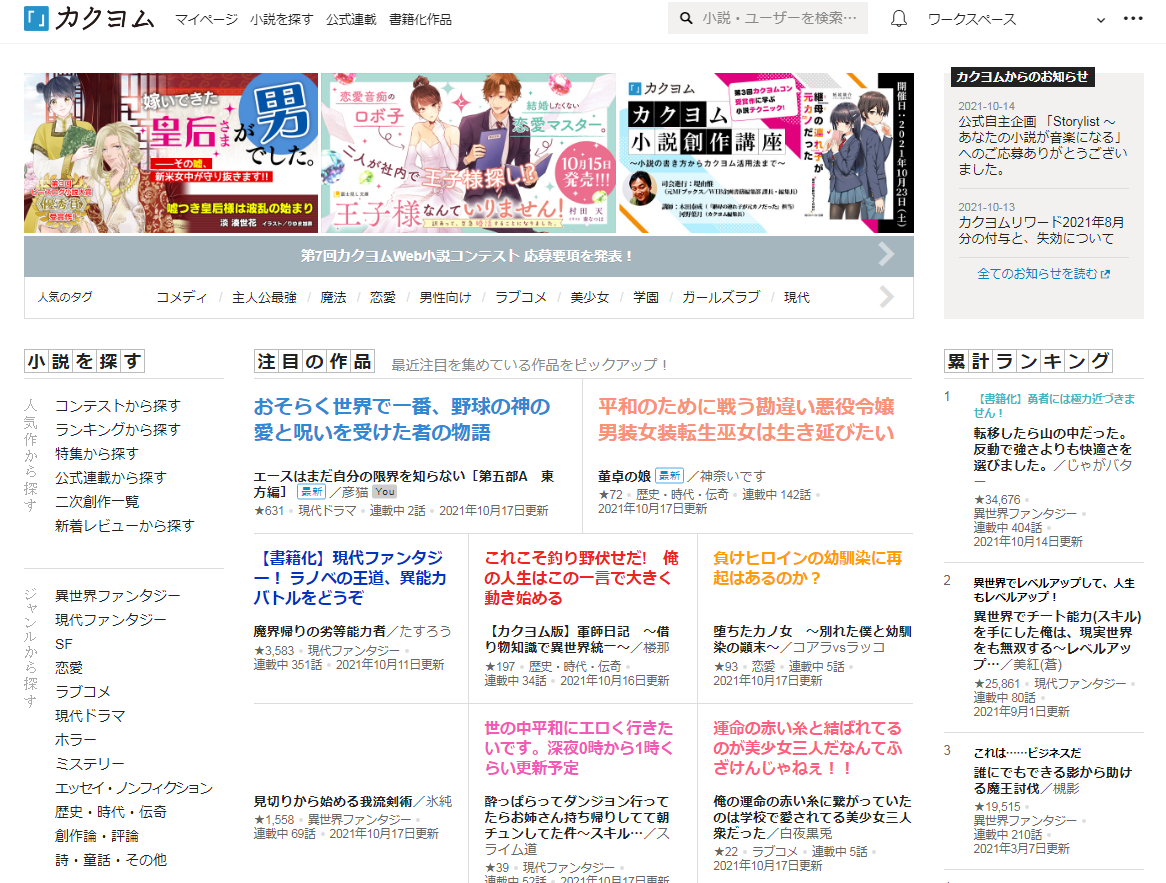Open the notifications bell

click(x=899, y=19)
